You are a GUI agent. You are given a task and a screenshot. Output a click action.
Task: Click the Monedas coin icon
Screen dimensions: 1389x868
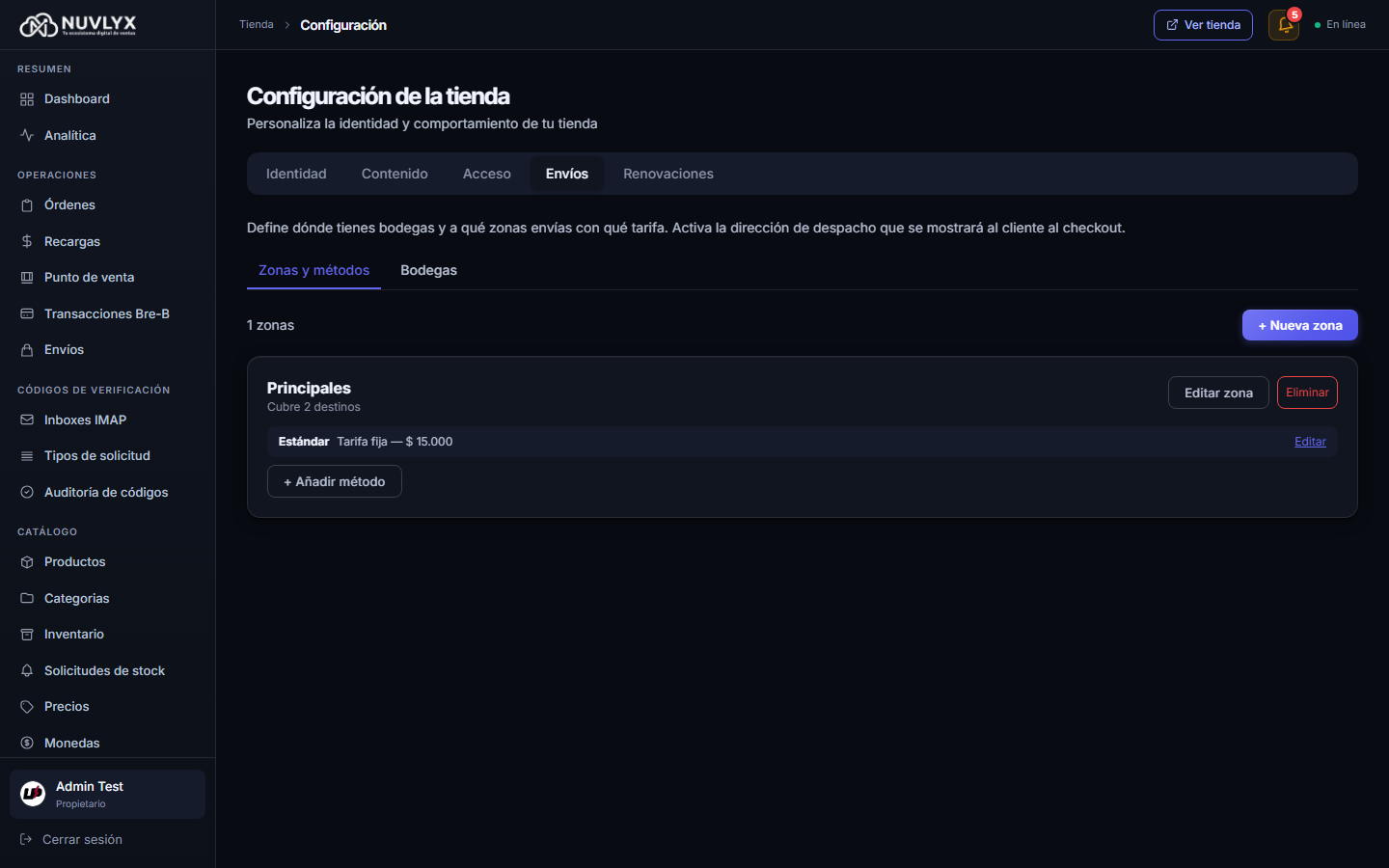coord(27,743)
